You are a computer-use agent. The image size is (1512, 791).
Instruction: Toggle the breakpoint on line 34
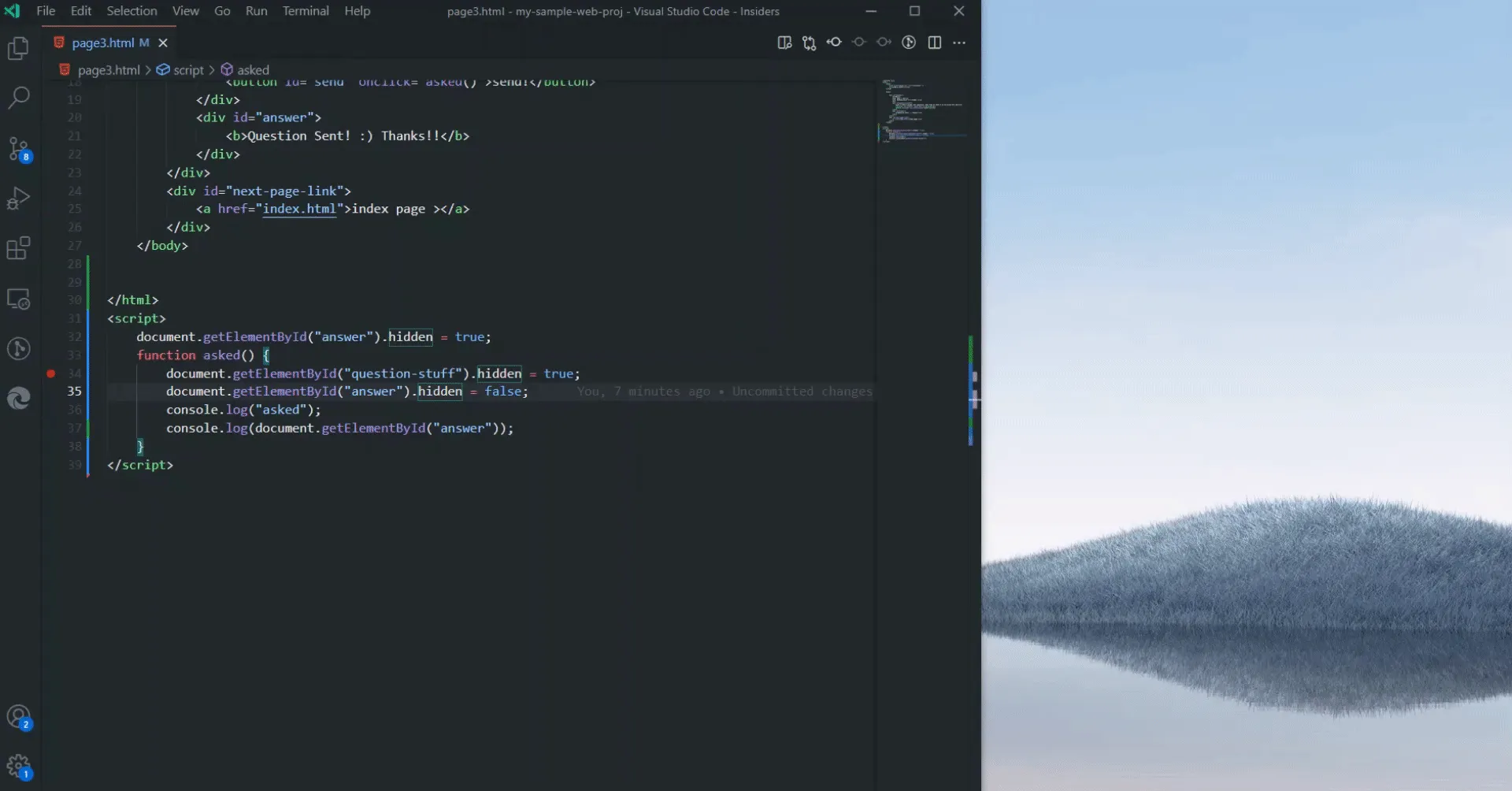click(51, 373)
